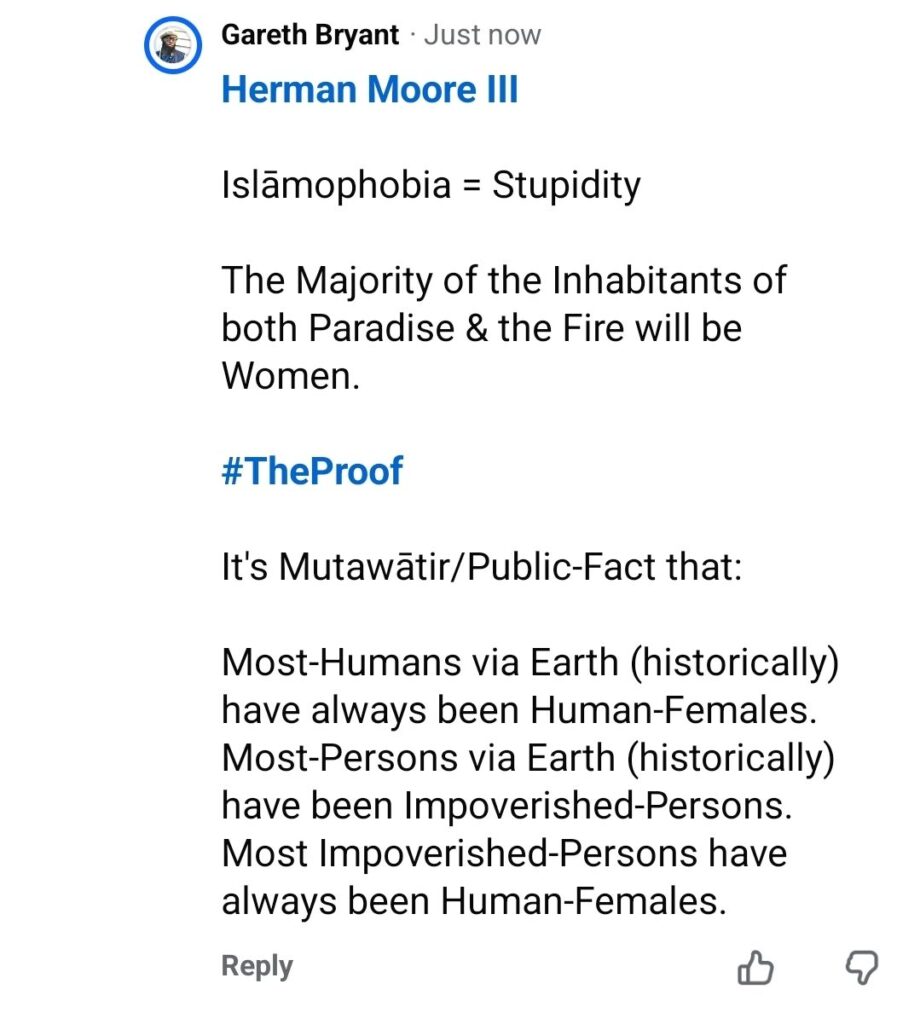This screenshot has width=920, height=1024.
Task: Click the line "always been Human-Females."
Action: pyautogui.click(x=472, y=902)
